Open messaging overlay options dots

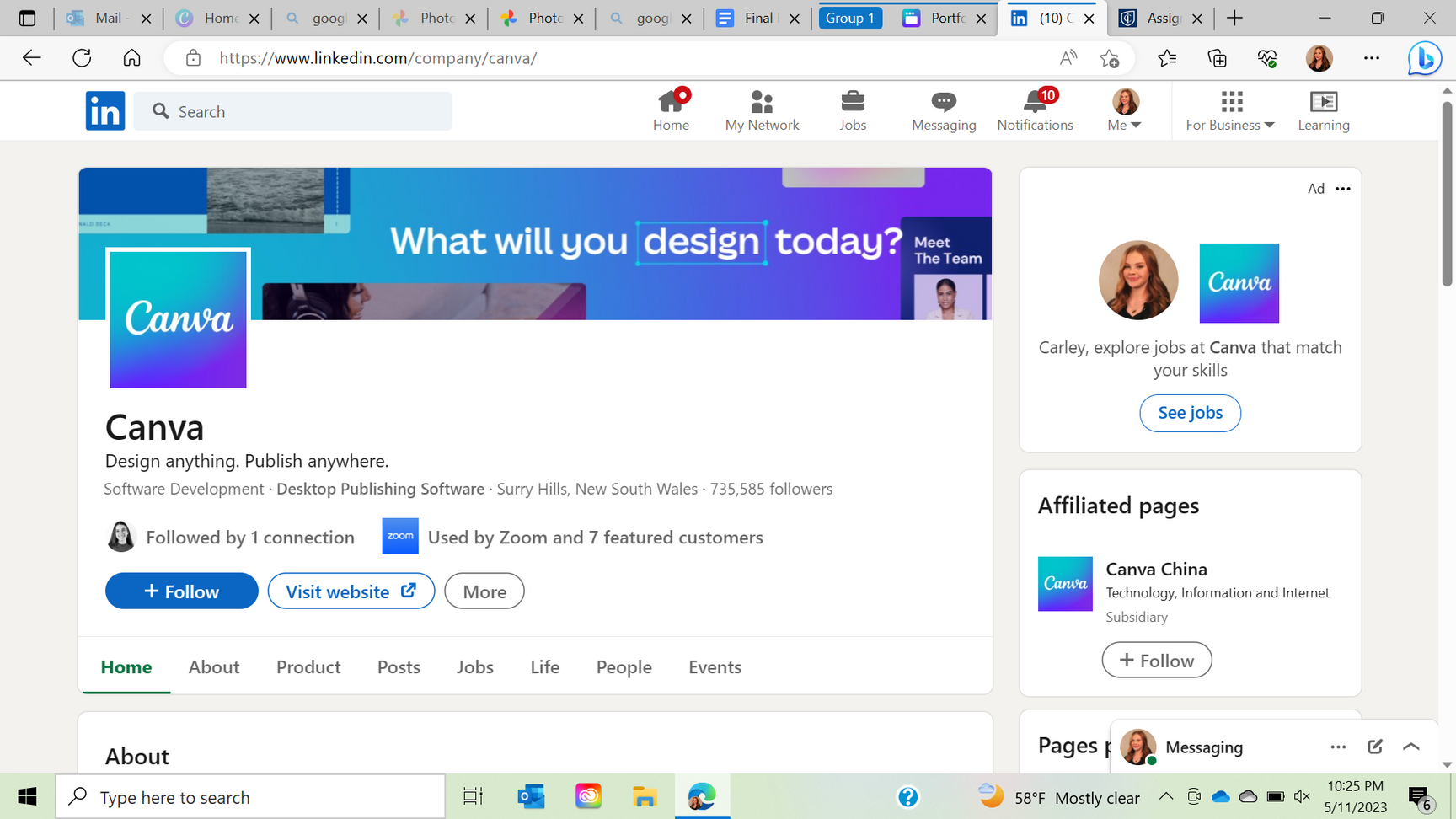tap(1338, 747)
